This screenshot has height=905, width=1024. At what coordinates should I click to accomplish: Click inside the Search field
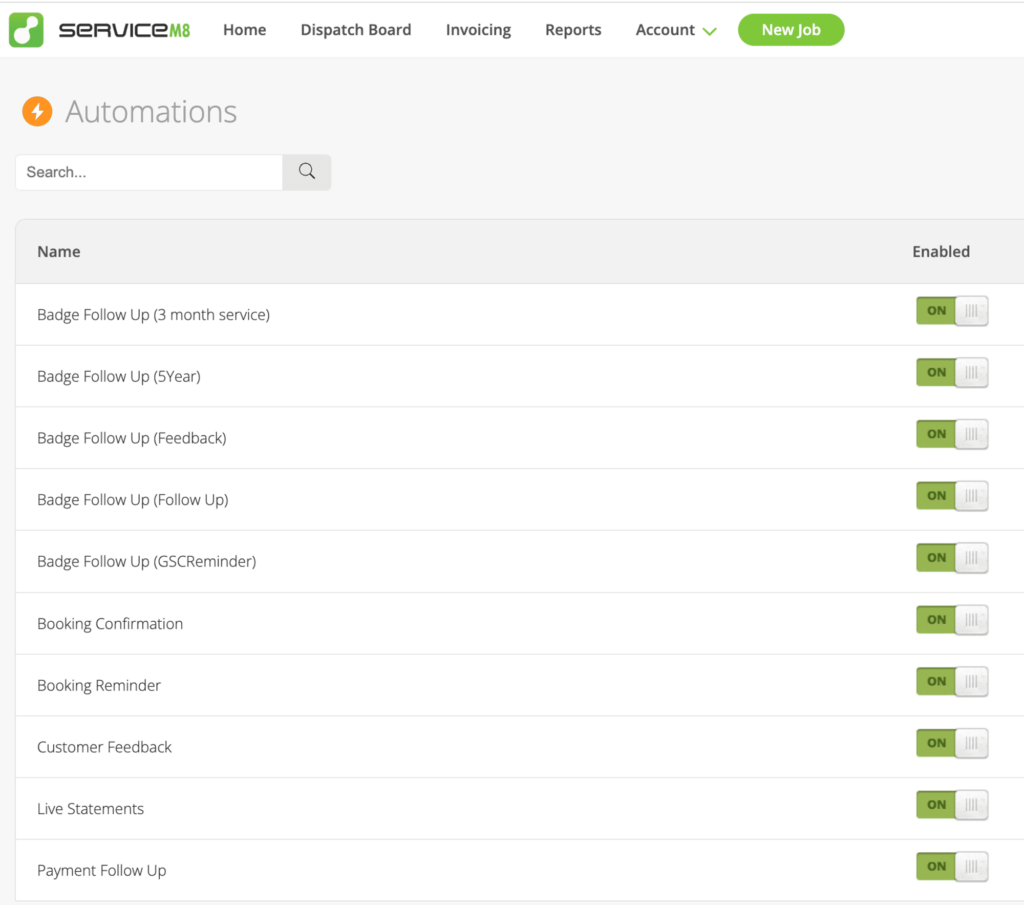pos(148,172)
